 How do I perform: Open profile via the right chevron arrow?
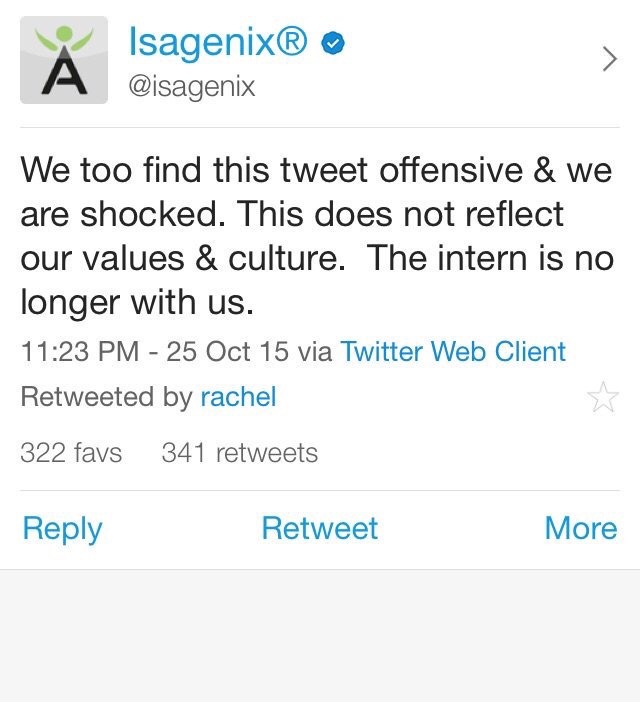609,60
